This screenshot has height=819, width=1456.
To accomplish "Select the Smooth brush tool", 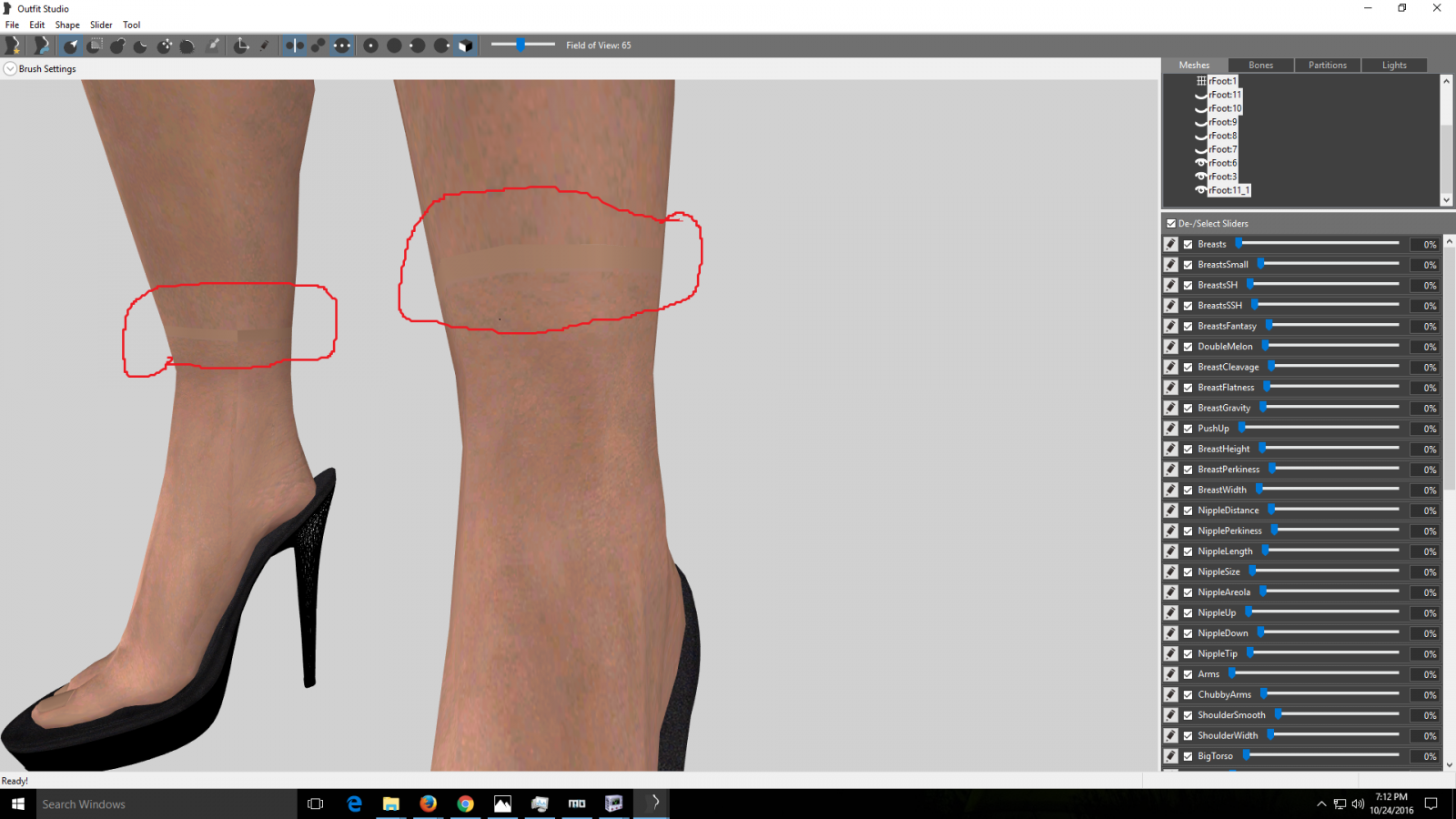I will pyautogui.click(x=187, y=45).
